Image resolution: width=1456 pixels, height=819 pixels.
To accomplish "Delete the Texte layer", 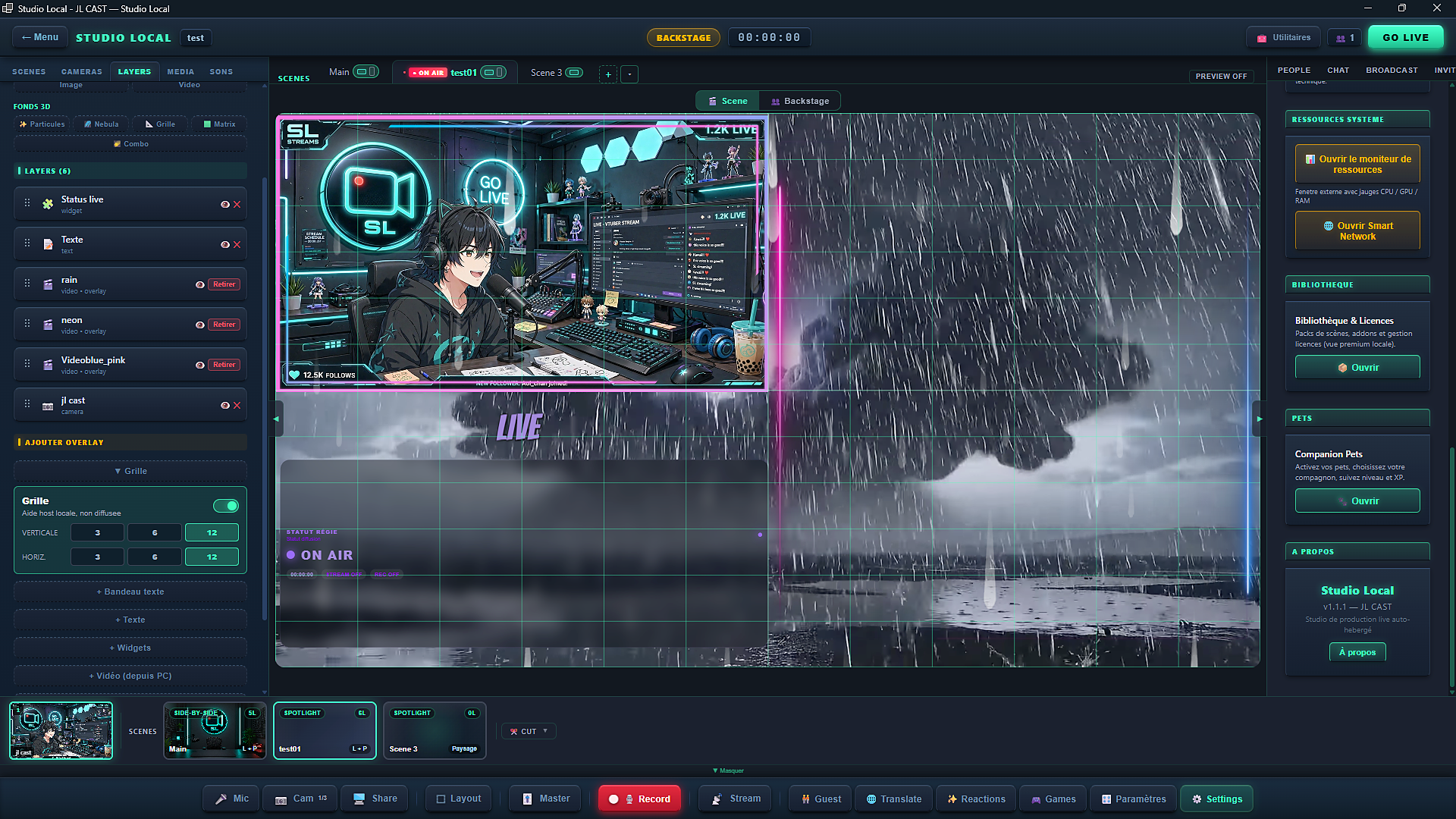I will [x=237, y=245].
